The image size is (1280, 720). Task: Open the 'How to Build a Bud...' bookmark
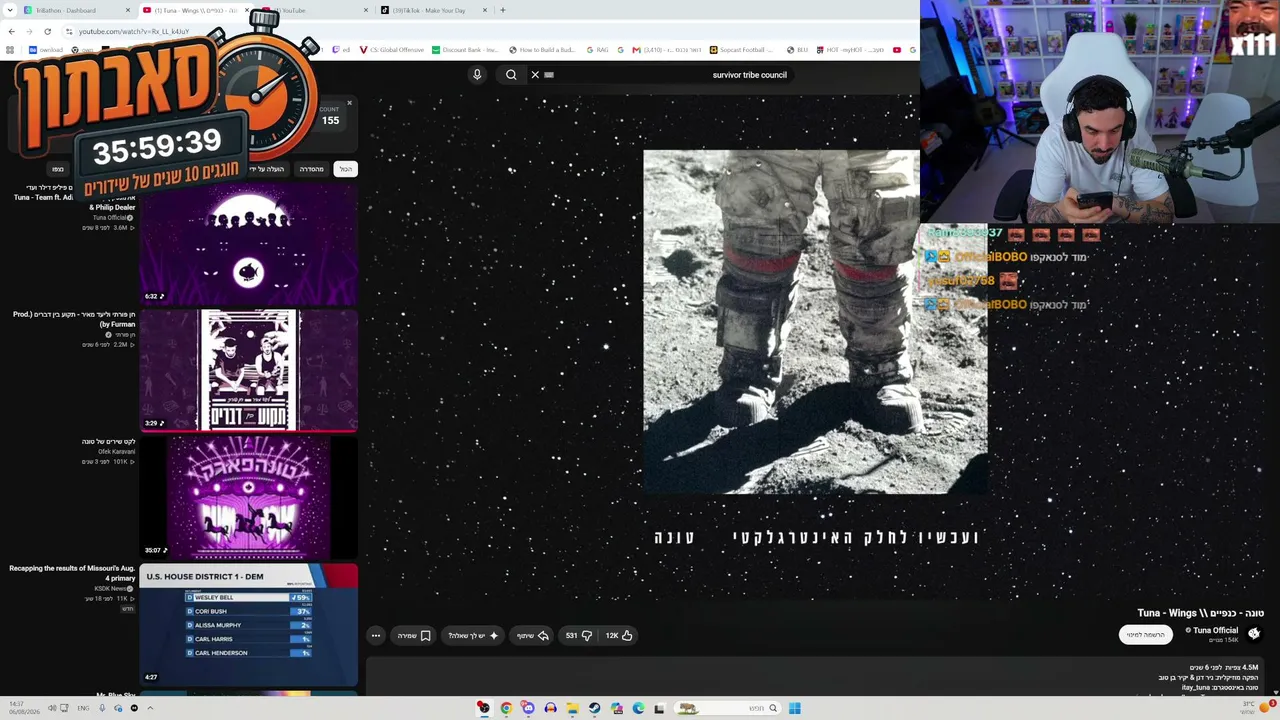pos(542,50)
